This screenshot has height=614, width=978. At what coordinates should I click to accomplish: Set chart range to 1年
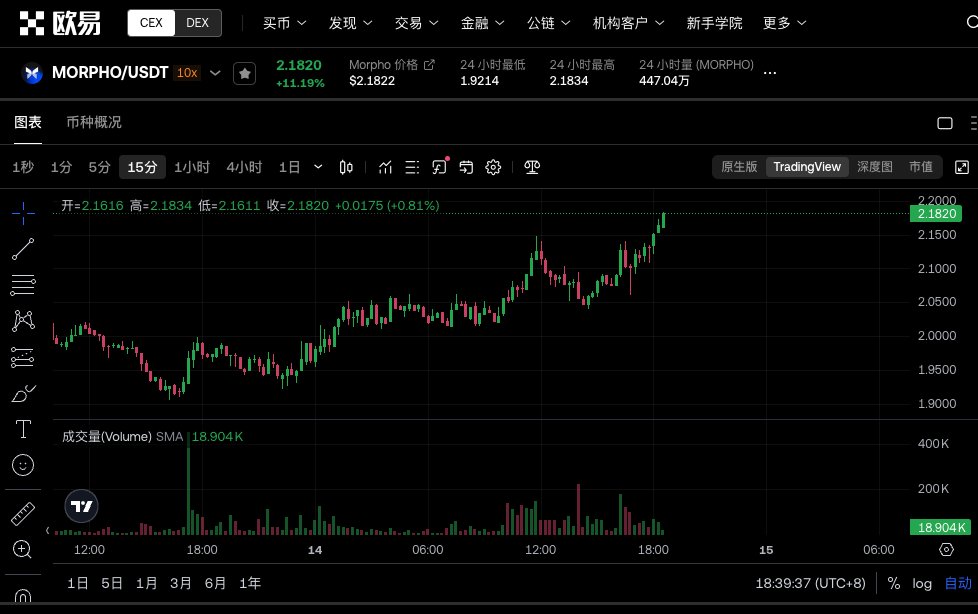pos(250,583)
